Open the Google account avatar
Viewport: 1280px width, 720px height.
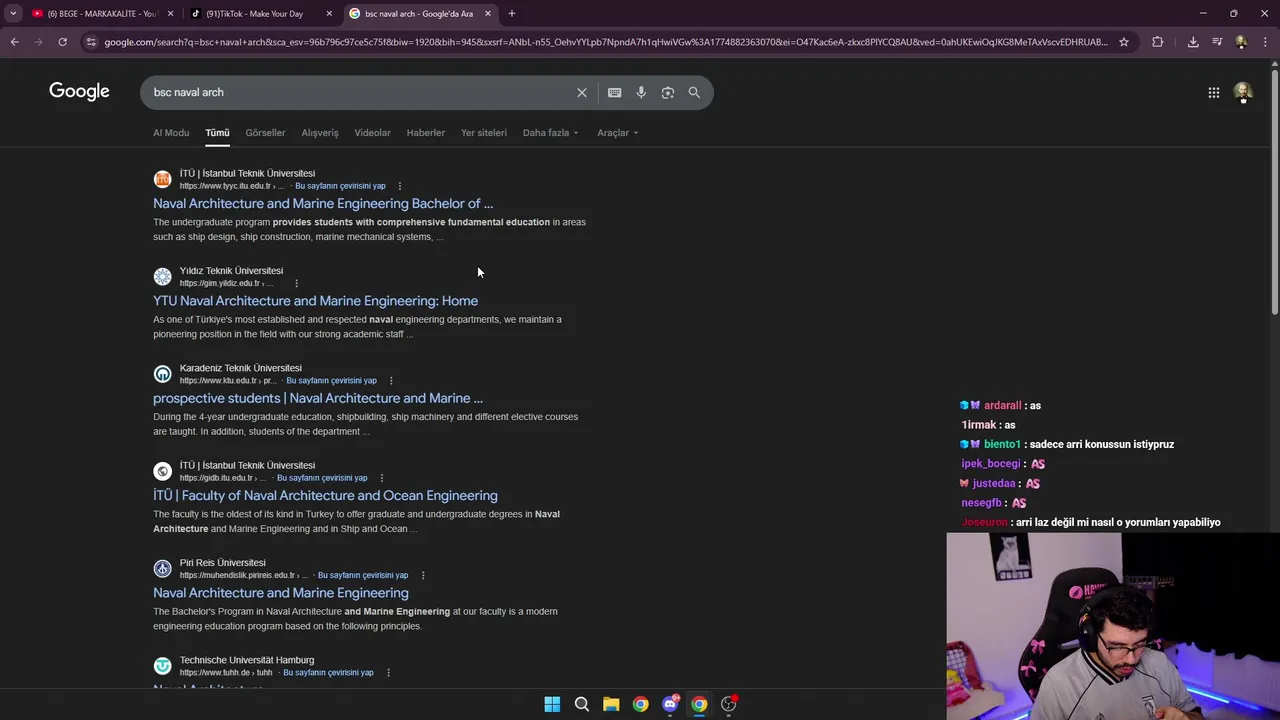point(1243,92)
